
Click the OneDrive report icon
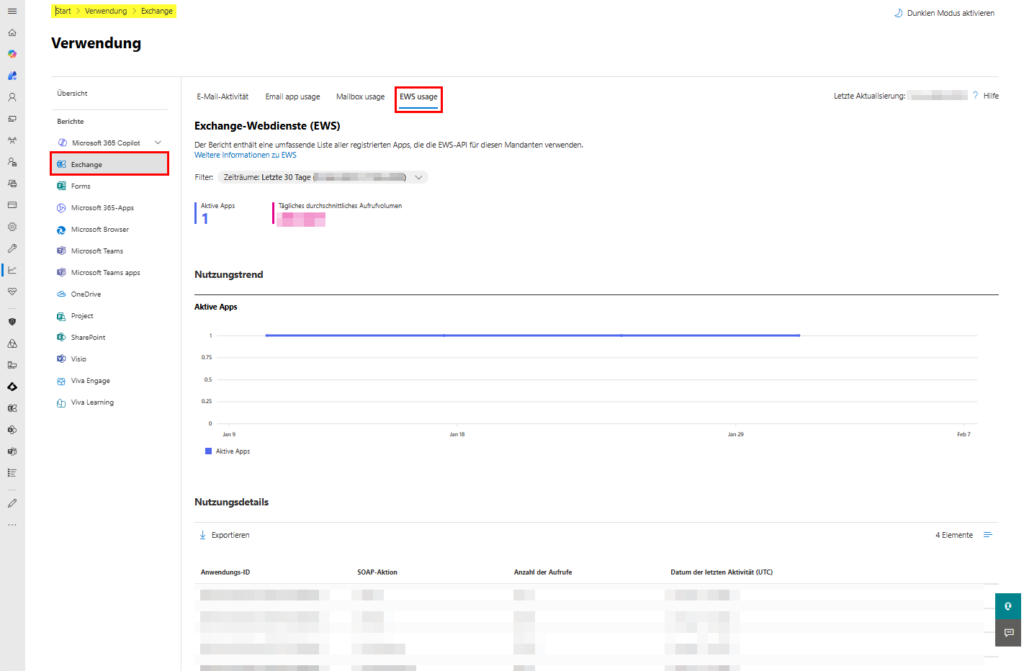click(x=62, y=294)
